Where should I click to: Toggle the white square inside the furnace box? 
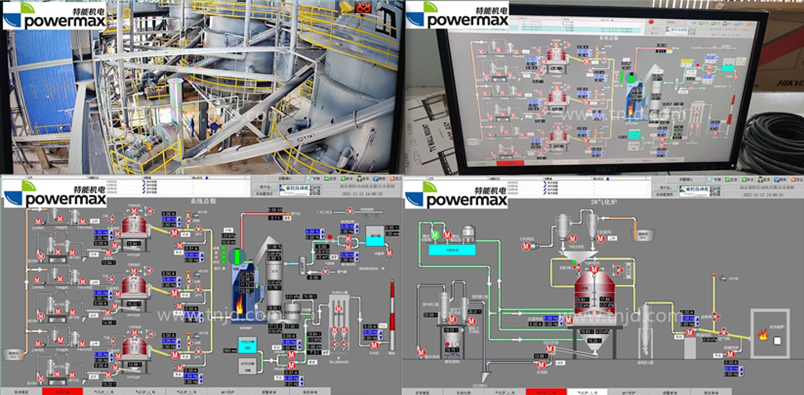pos(778,341)
